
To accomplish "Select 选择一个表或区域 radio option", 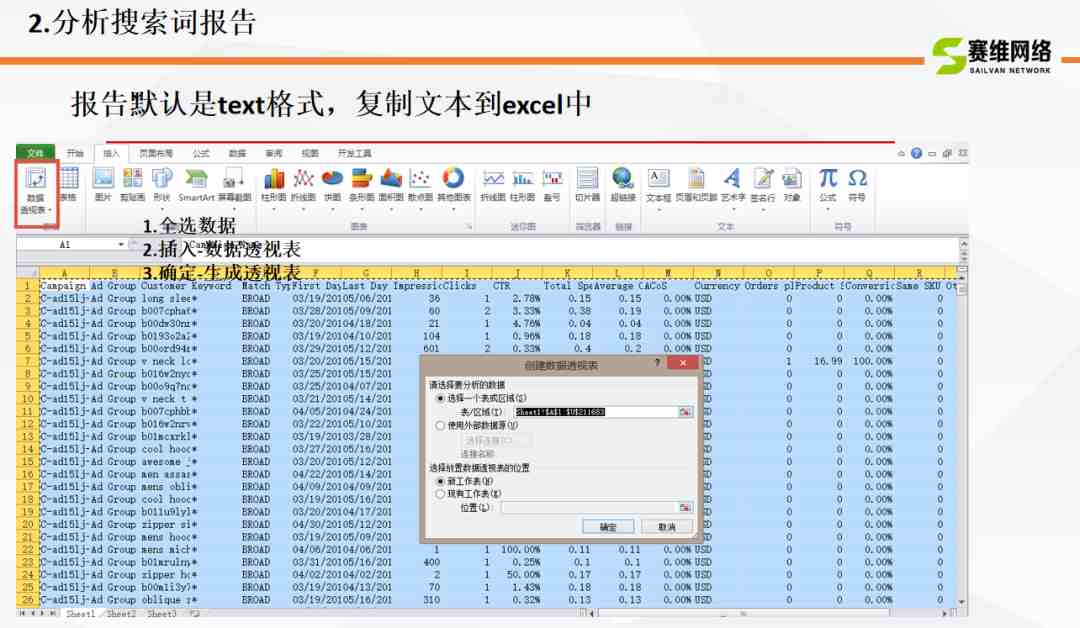I will click(x=441, y=398).
